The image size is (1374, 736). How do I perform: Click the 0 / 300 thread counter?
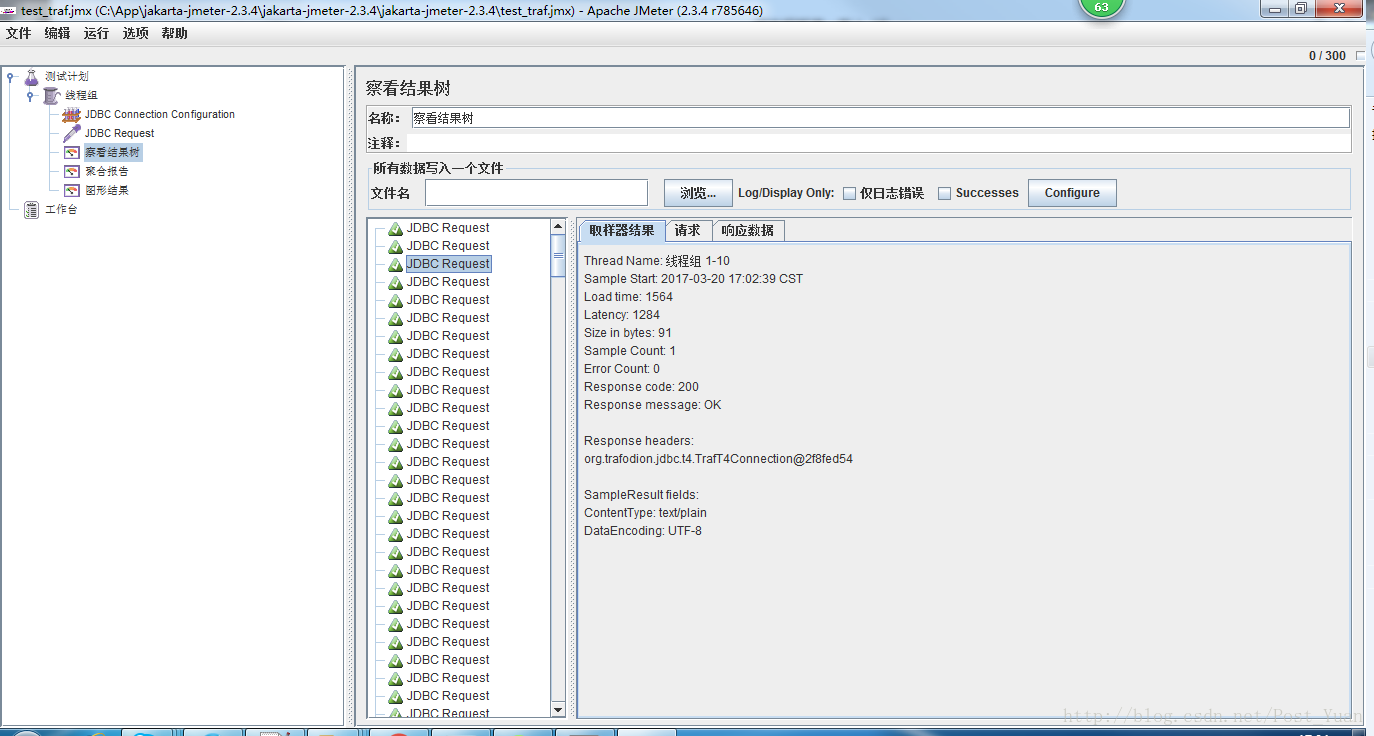tap(1327, 56)
